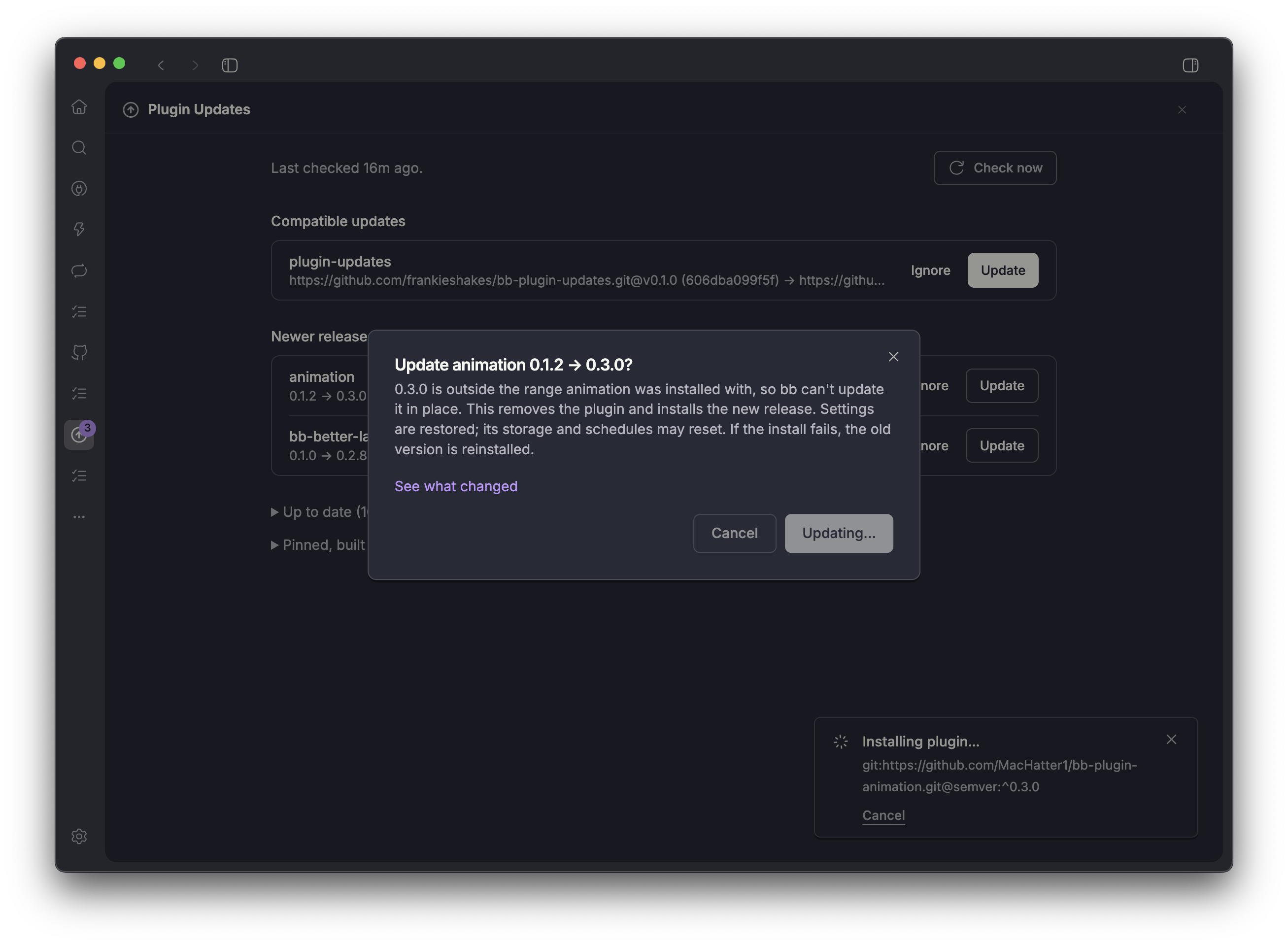The image size is (1288, 945).
Task: Open the plug icon in sidebar
Action: click(x=79, y=189)
